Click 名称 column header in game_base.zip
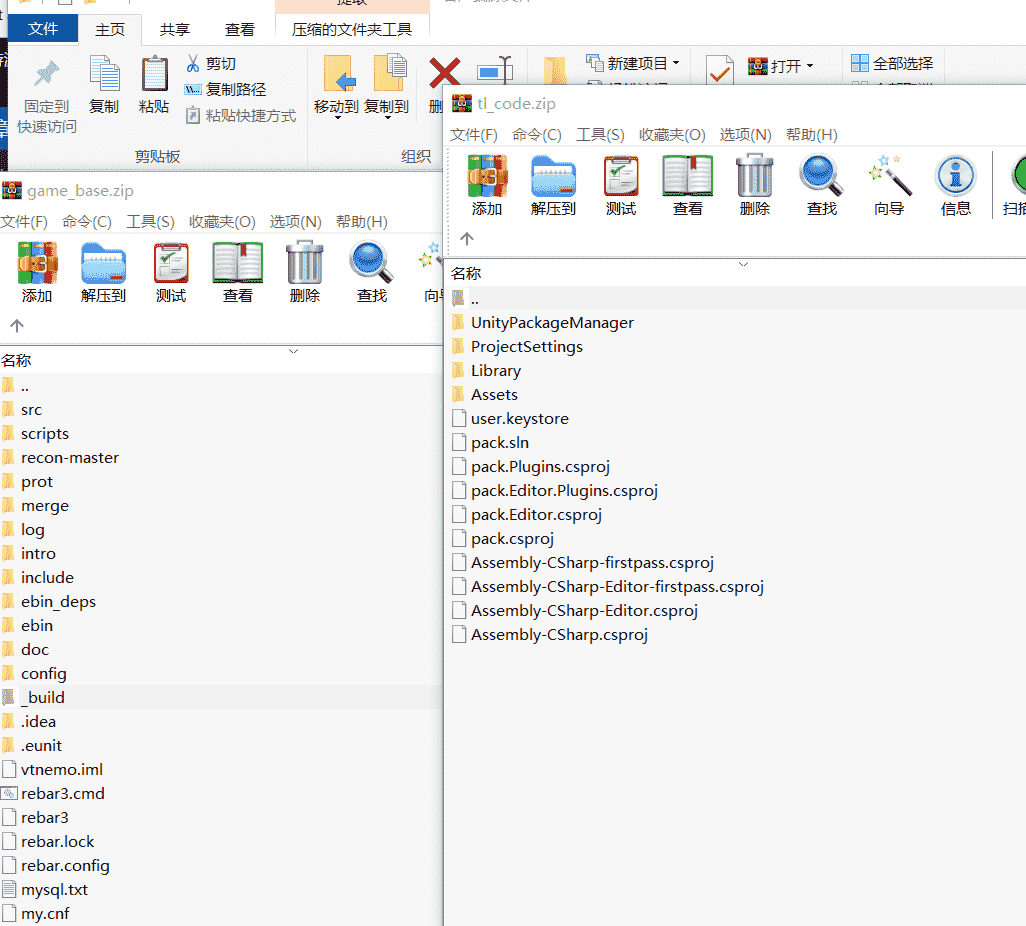The width and height of the screenshot is (1026, 926). [17, 360]
